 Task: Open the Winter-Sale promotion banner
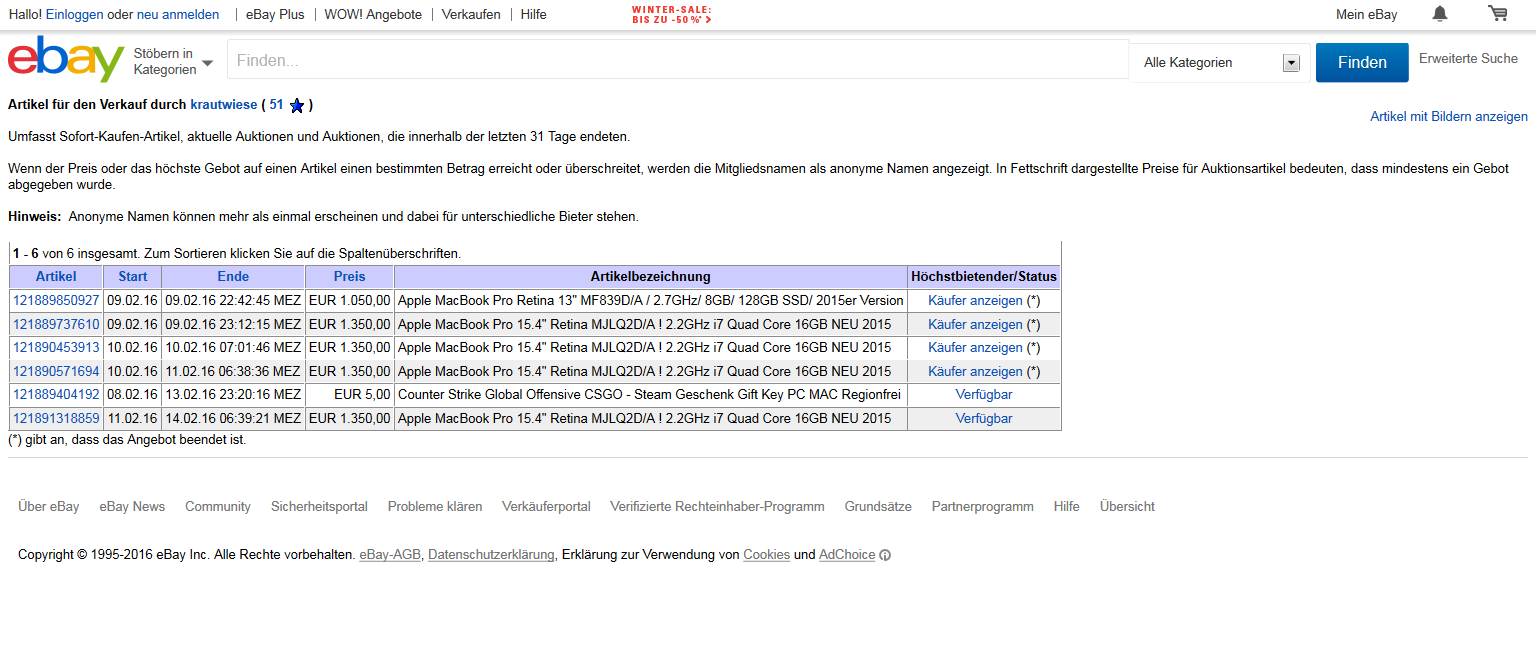click(x=672, y=14)
